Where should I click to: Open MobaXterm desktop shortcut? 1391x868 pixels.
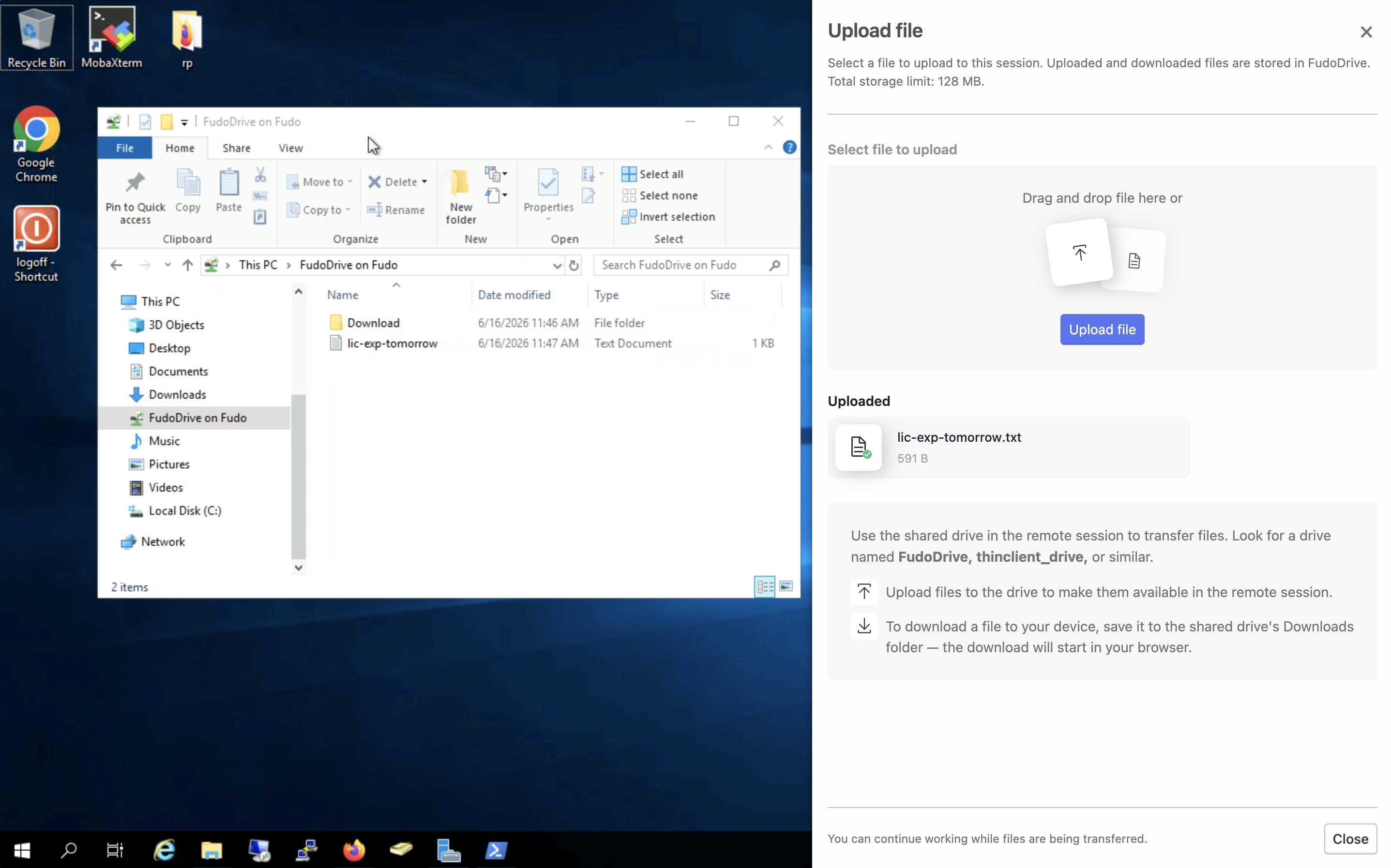[x=111, y=37]
